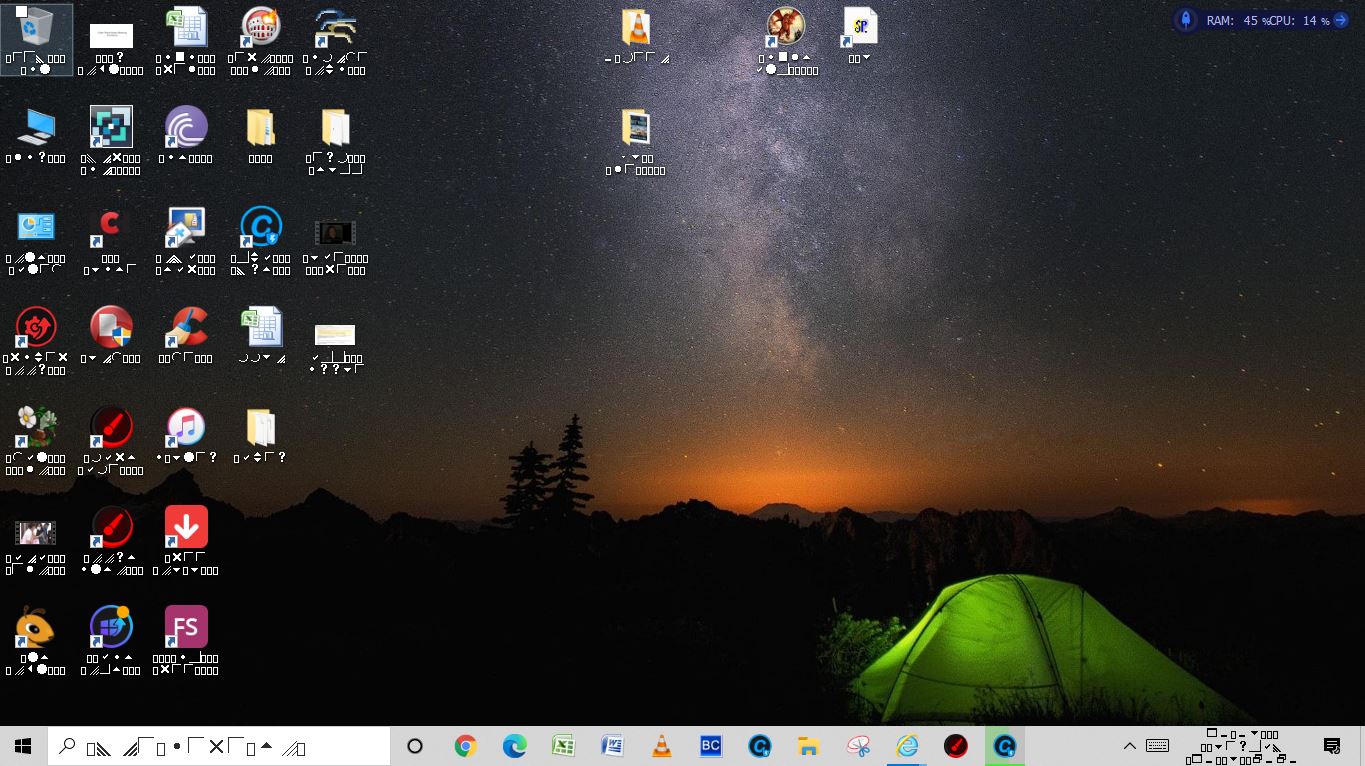Click the rocket icon on the RAM/CPU widget
The width and height of the screenshot is (1365, 766).
point(1186,20)
